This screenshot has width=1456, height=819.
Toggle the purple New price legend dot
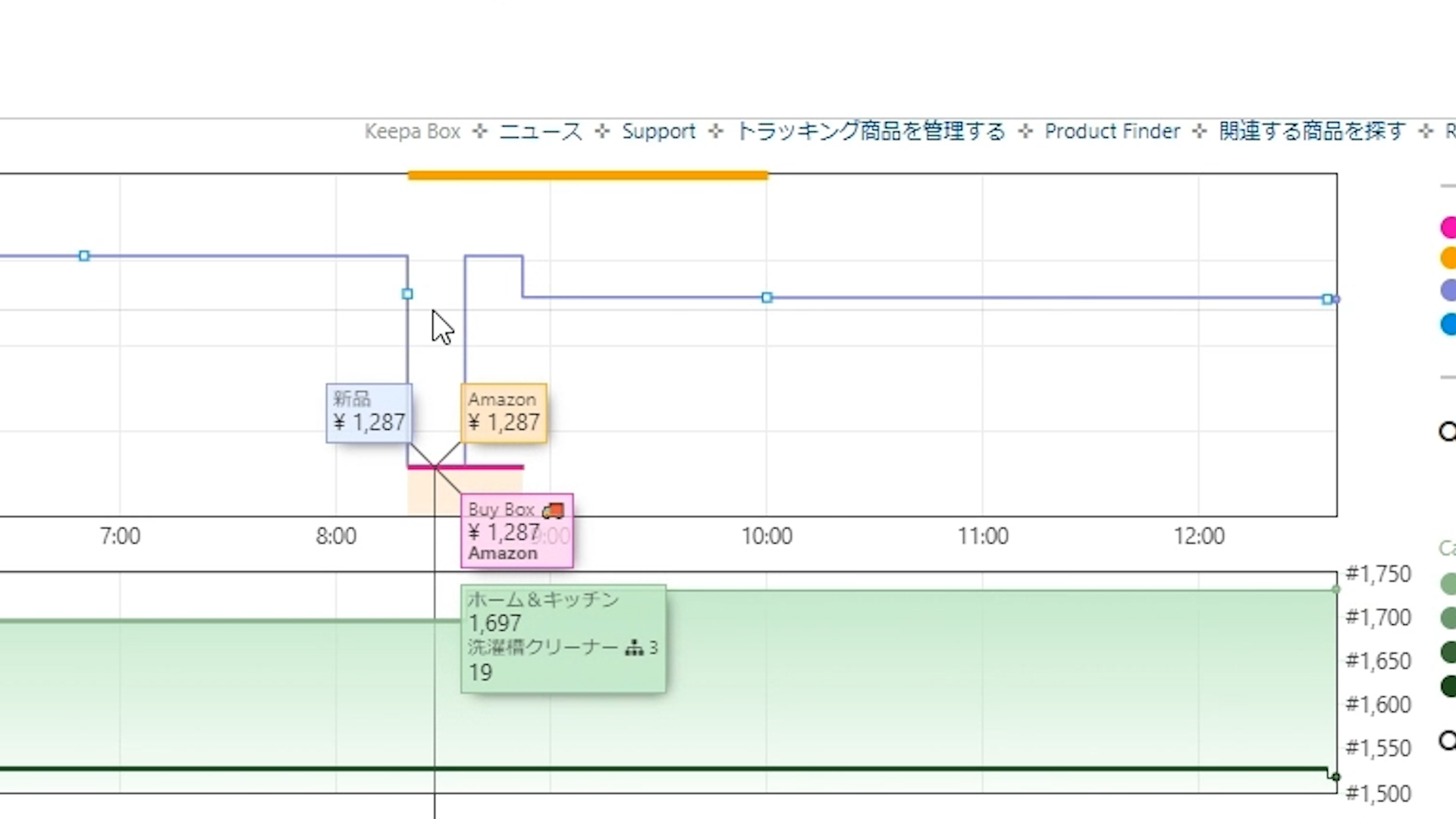click(x=1448, y=290)
